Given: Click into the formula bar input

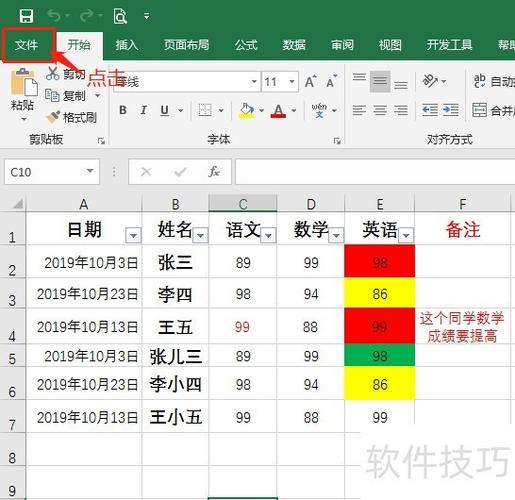Looking at the screenshot, I should (x=375, y=172).
